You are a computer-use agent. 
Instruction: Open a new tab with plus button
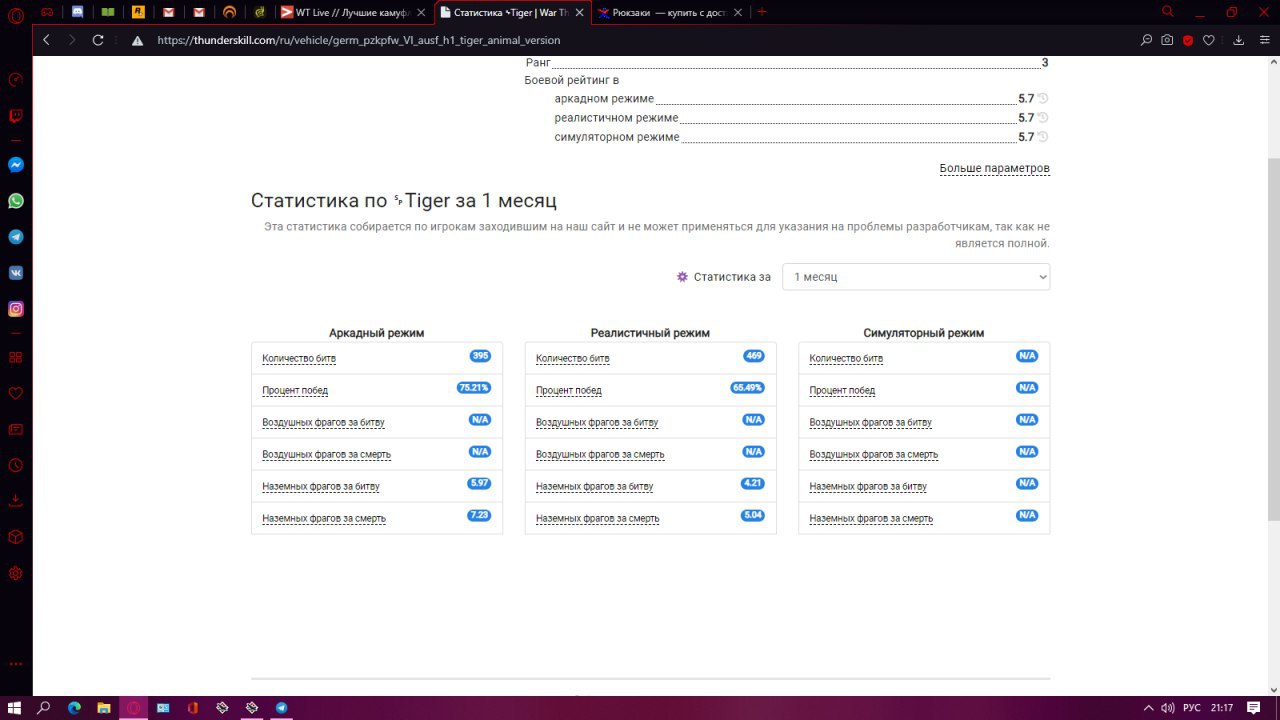[x=762, y=12]
